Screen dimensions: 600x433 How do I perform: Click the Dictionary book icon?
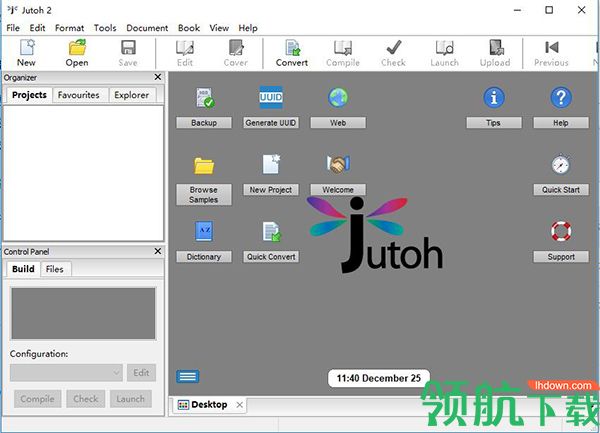204,231
